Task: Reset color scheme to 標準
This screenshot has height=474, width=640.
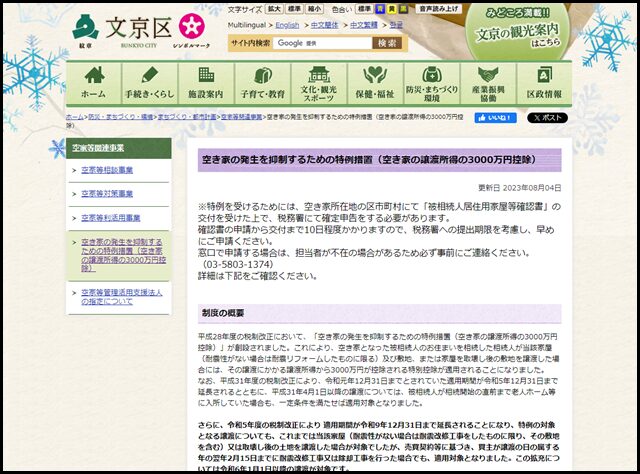Action: [x=364, y=9]
